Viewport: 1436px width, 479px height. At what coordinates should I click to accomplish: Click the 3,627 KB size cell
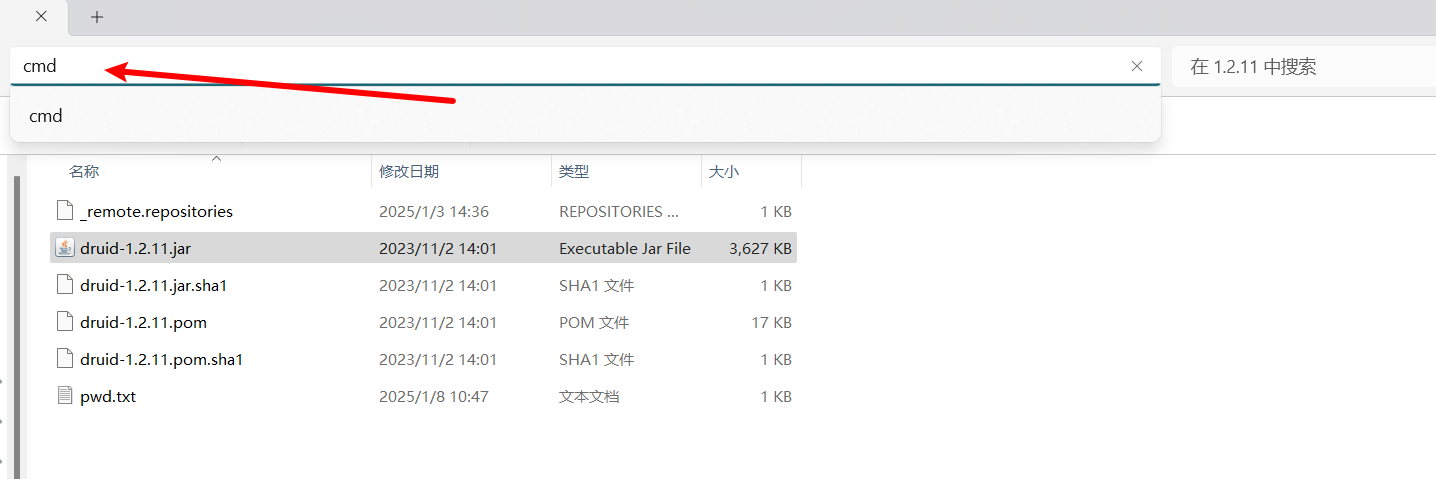pyautogui.click(x=761, y=248)
